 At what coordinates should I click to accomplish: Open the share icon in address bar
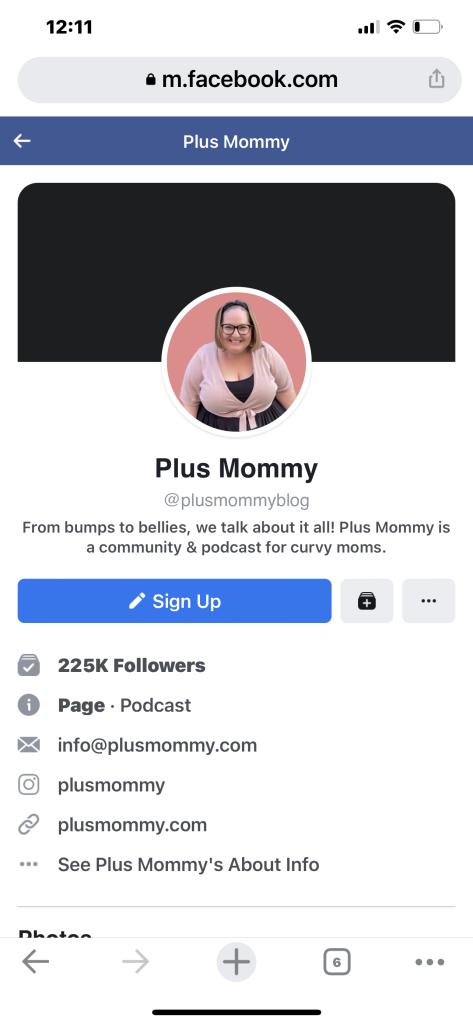point(436,80)
